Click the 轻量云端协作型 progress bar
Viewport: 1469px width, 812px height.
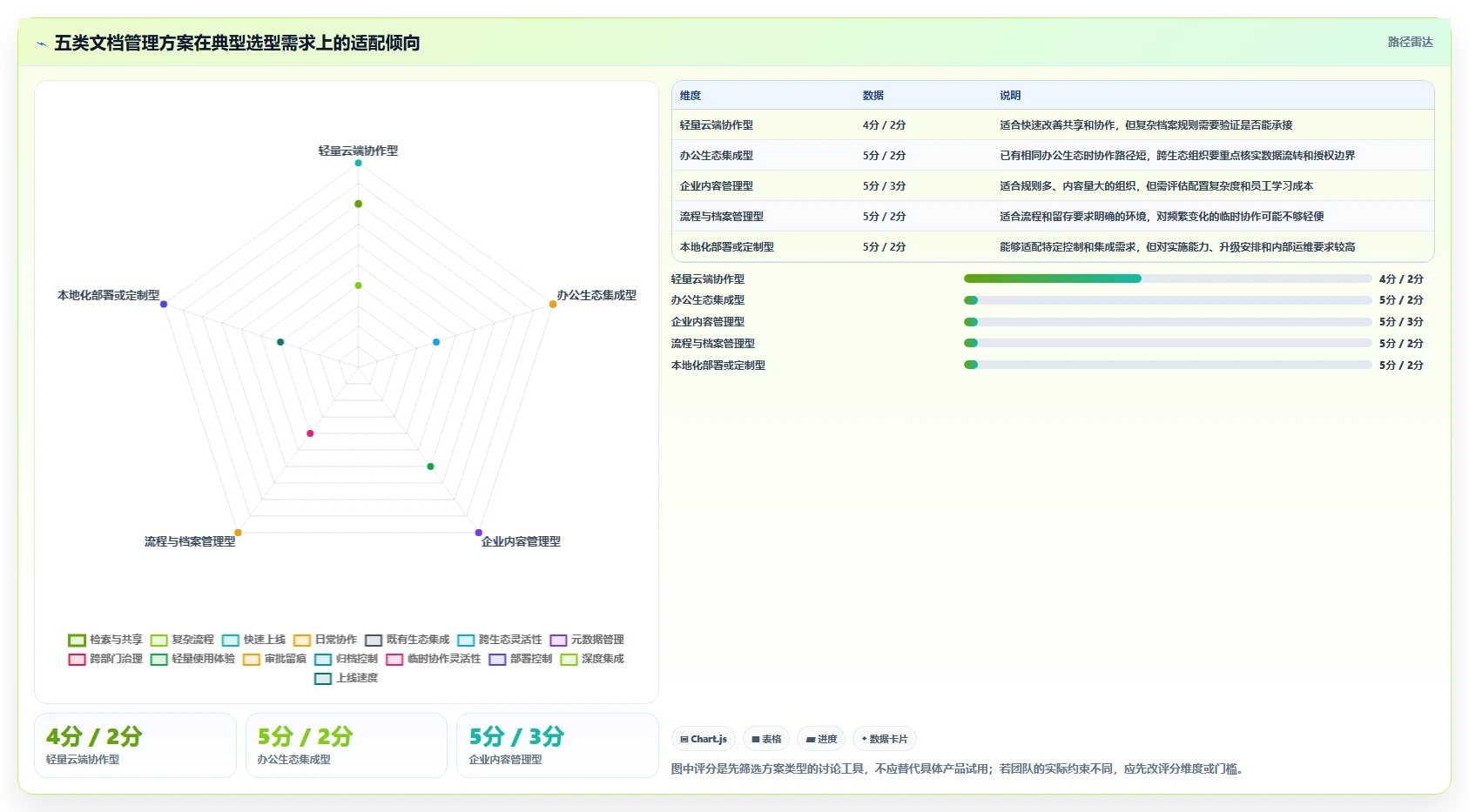[x=1168, y=278]
